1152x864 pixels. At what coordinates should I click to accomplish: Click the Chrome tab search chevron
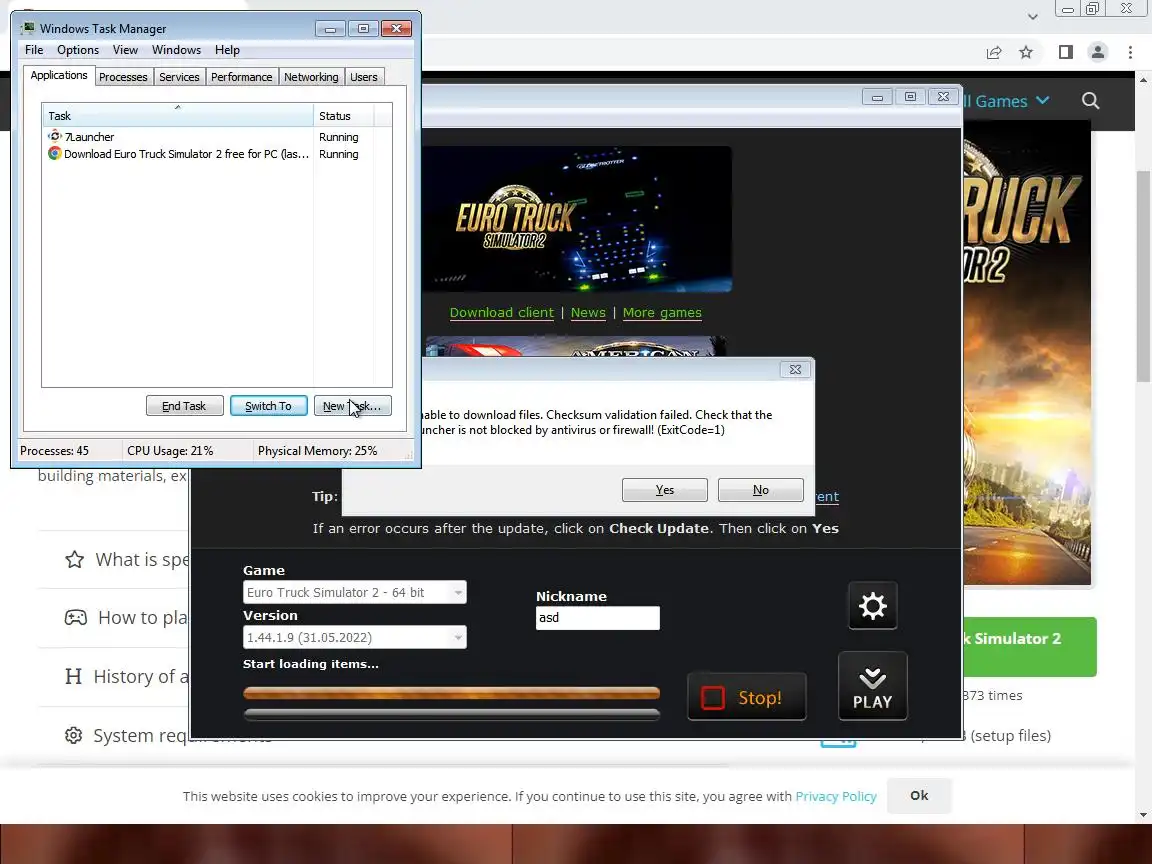pyautogui.click(x=1032, y=16)
